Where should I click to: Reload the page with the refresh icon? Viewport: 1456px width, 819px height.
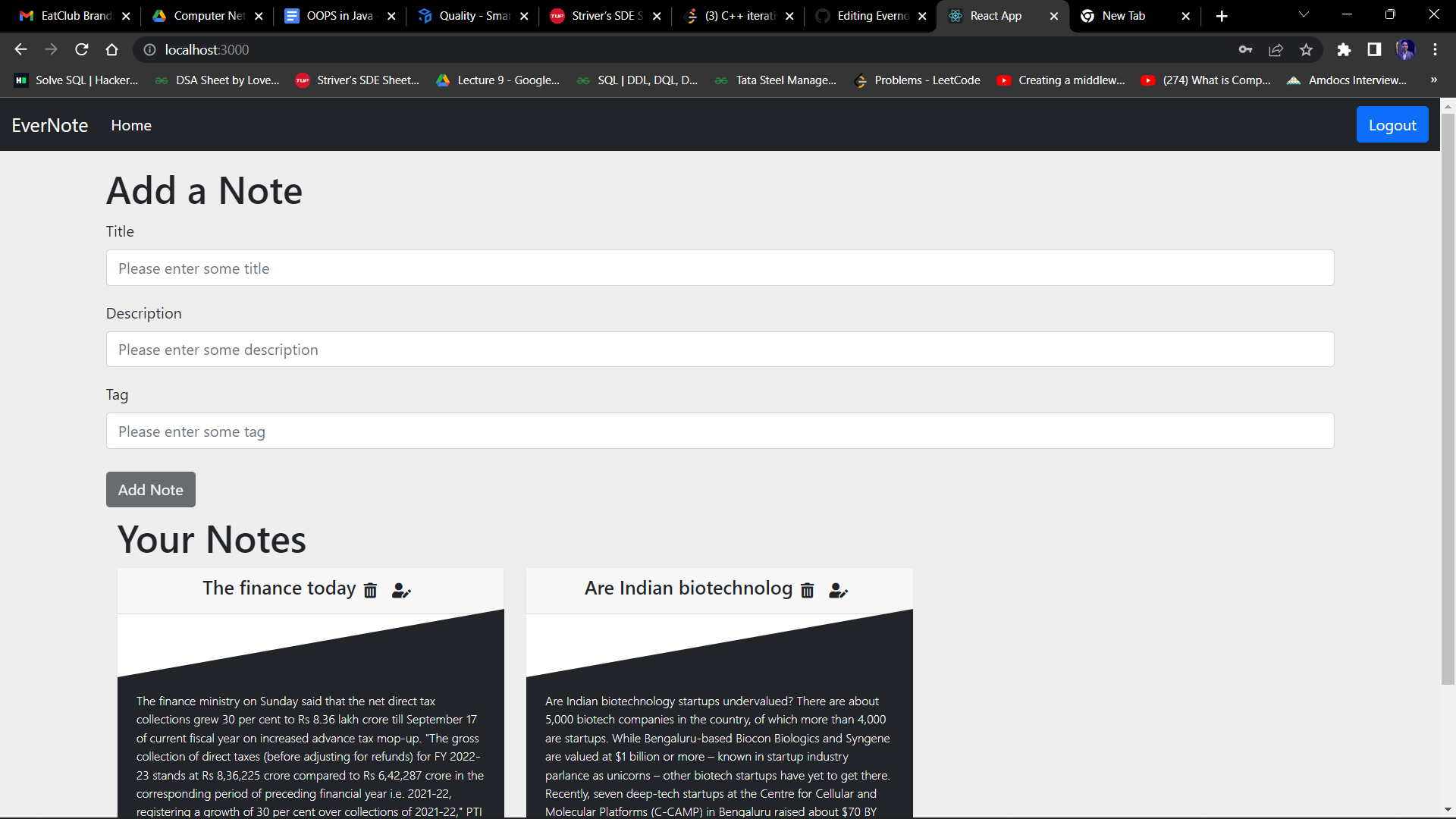pyautogui.click(x=81, y=49)
